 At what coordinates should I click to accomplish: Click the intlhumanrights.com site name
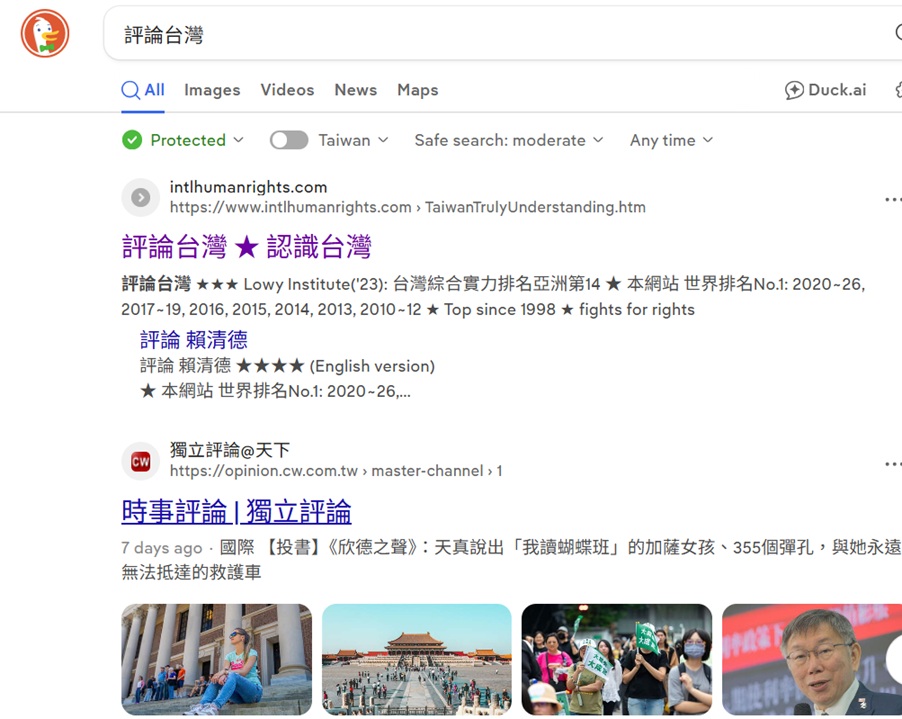pos(248,187)
